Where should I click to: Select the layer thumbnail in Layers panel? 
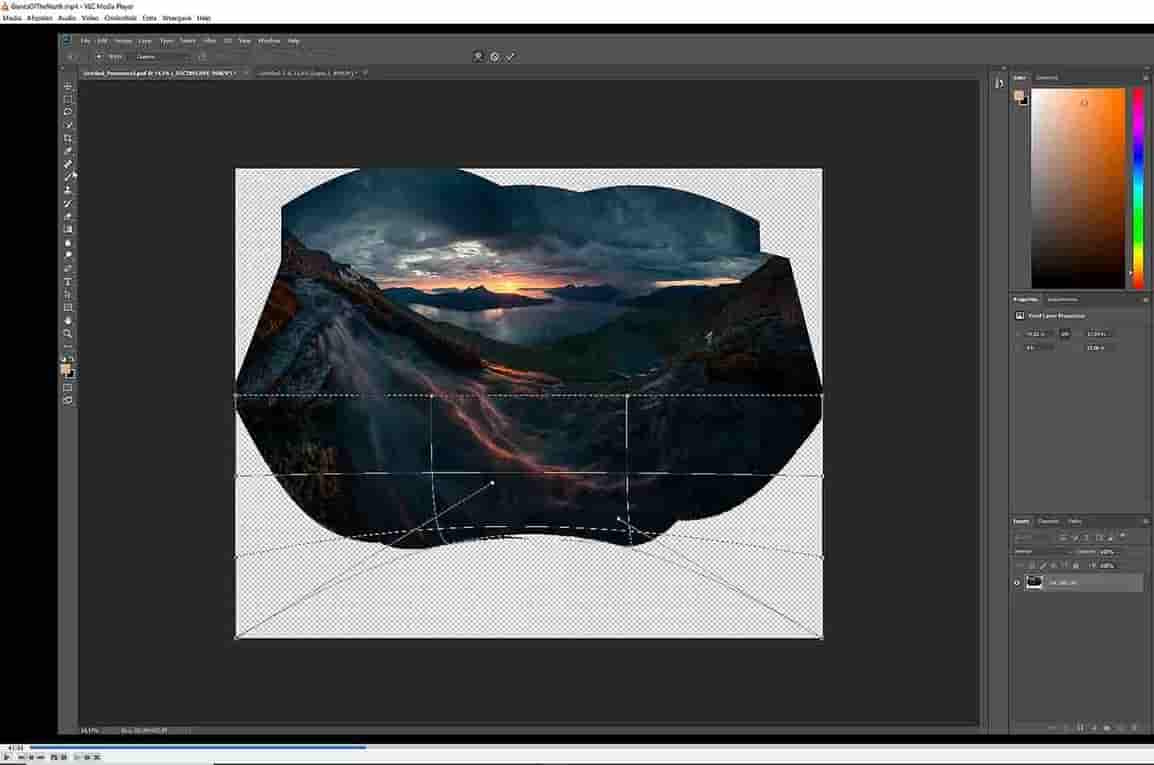(x=1034, y=582)
